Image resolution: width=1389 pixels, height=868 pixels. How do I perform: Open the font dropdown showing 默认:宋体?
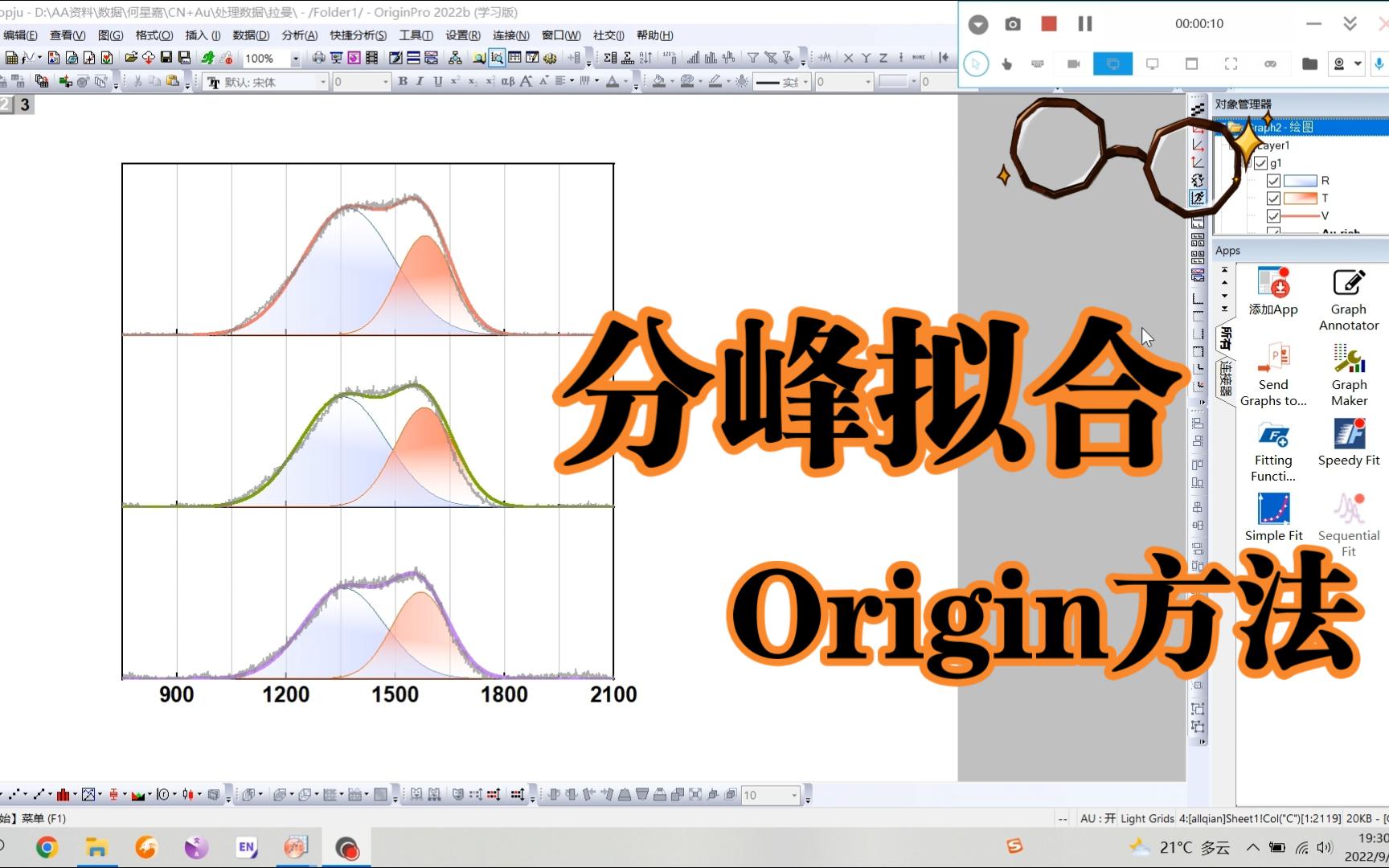[324, 82]
